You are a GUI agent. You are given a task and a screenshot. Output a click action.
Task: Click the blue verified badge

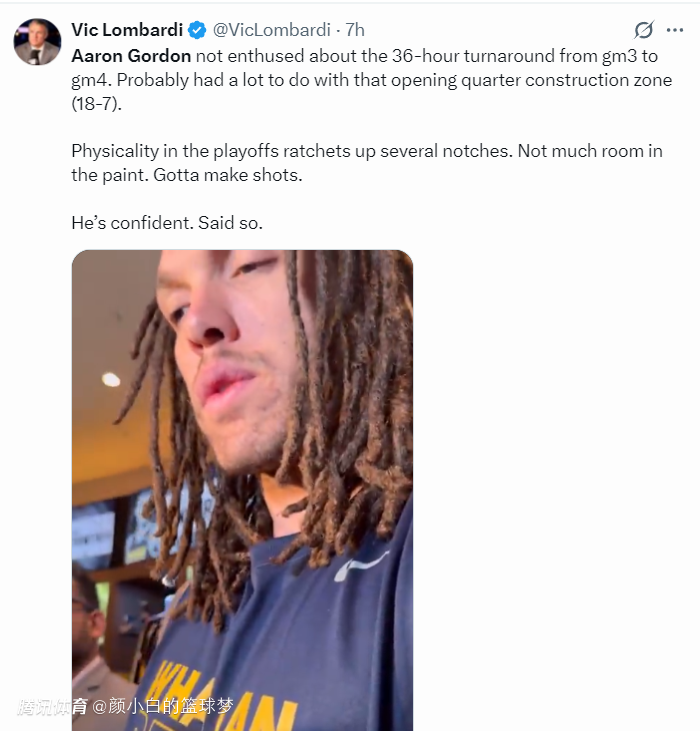(197, 30)
